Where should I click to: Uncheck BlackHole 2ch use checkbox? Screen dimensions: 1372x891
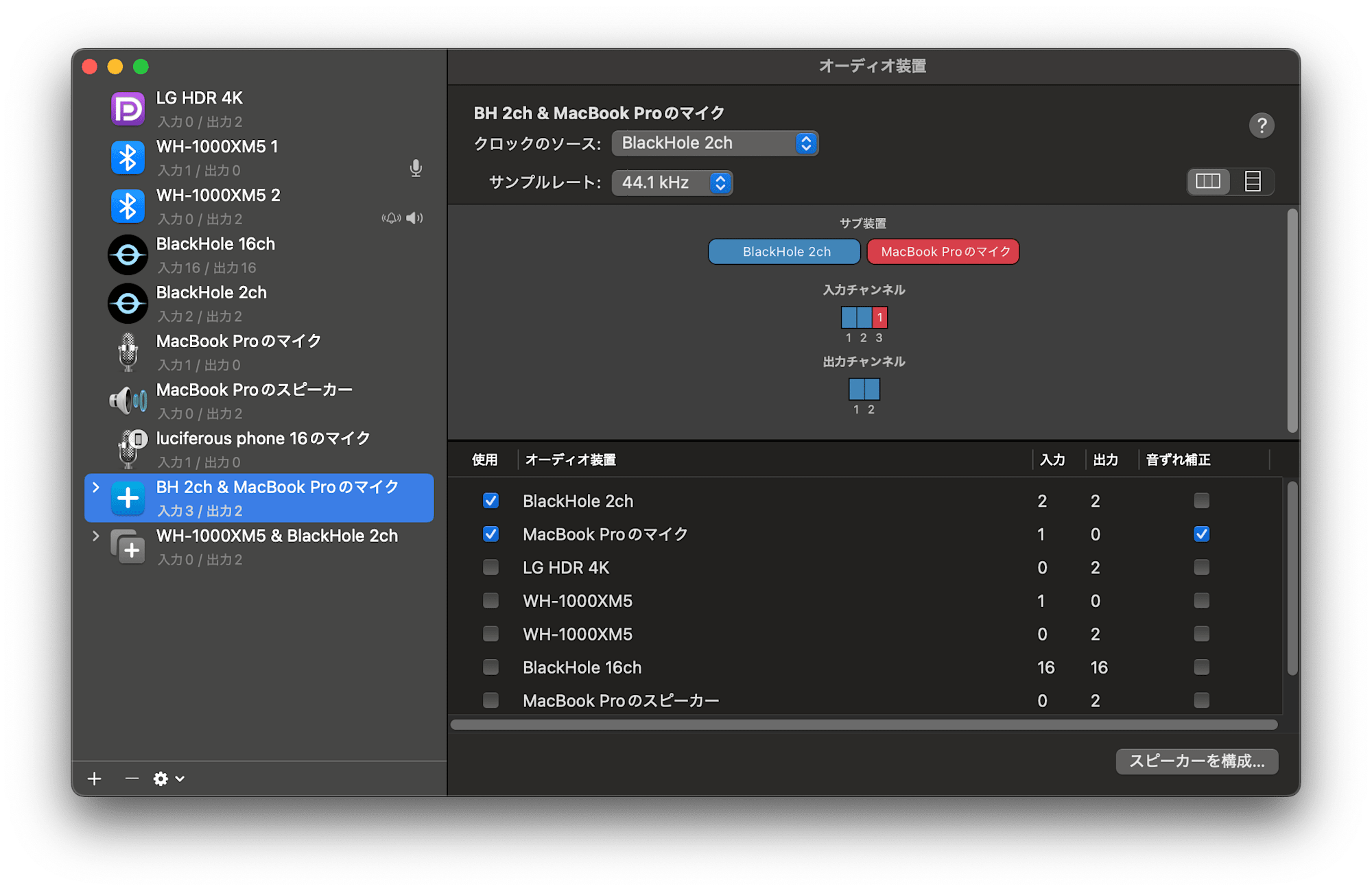[490, 501]
